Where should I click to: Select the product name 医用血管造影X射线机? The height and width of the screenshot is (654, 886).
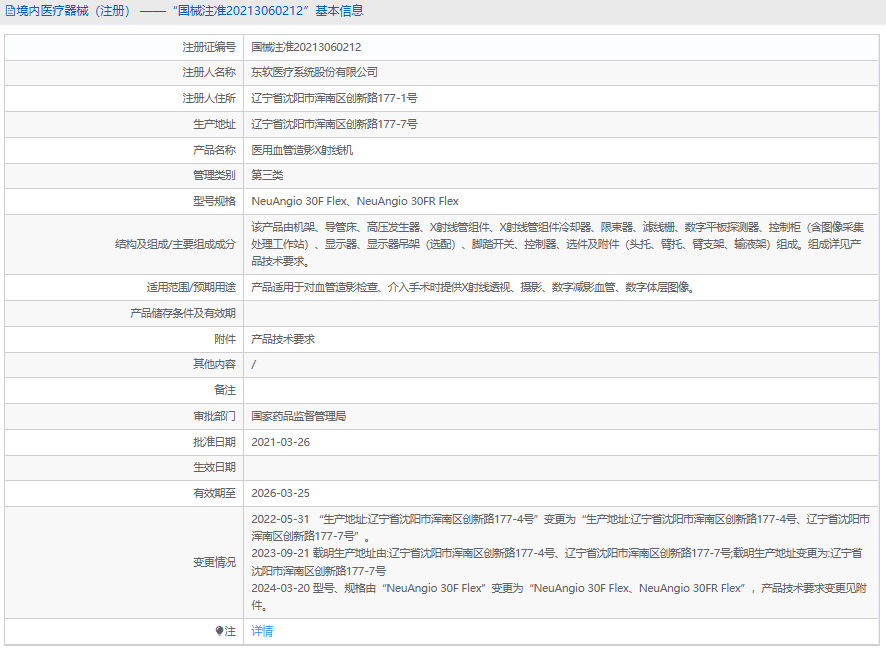click(302, 150)
